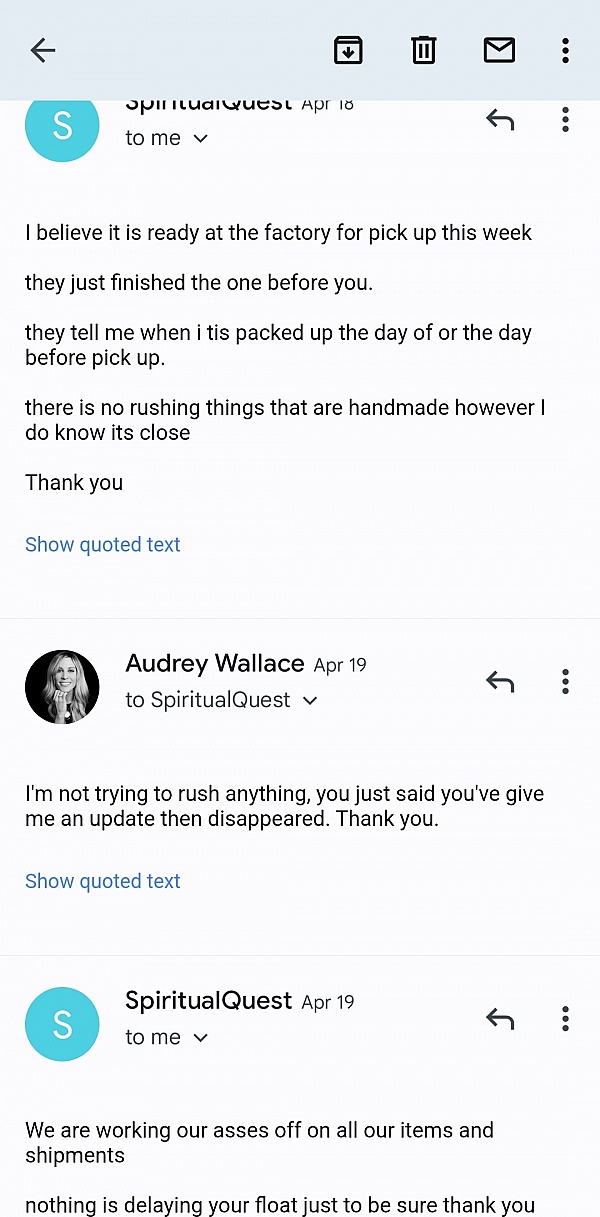The width and height of the screenshot is (600, 1217).
Task: Open more options for Apr 19 SpiritualQuest message
Action: coord(565,1019)
